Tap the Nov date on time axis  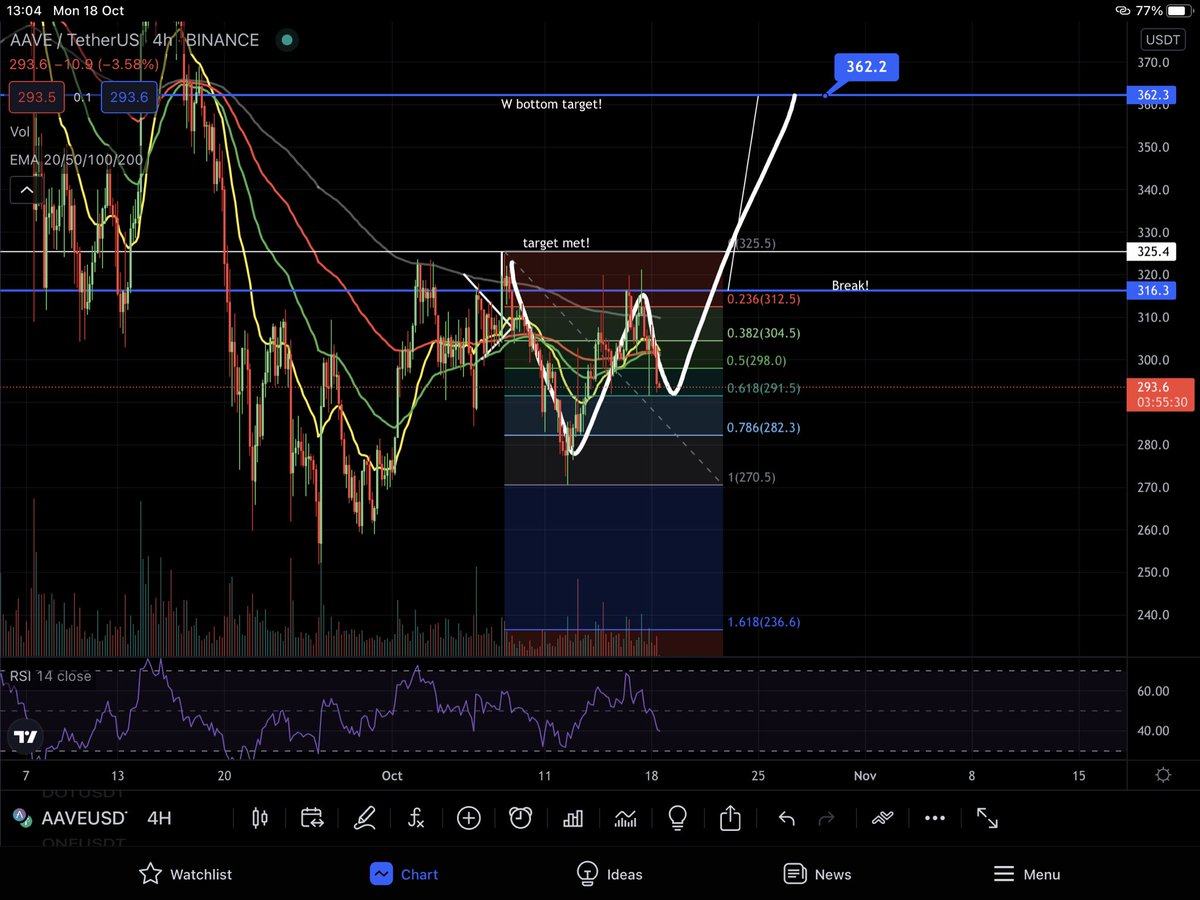(865, 775)
